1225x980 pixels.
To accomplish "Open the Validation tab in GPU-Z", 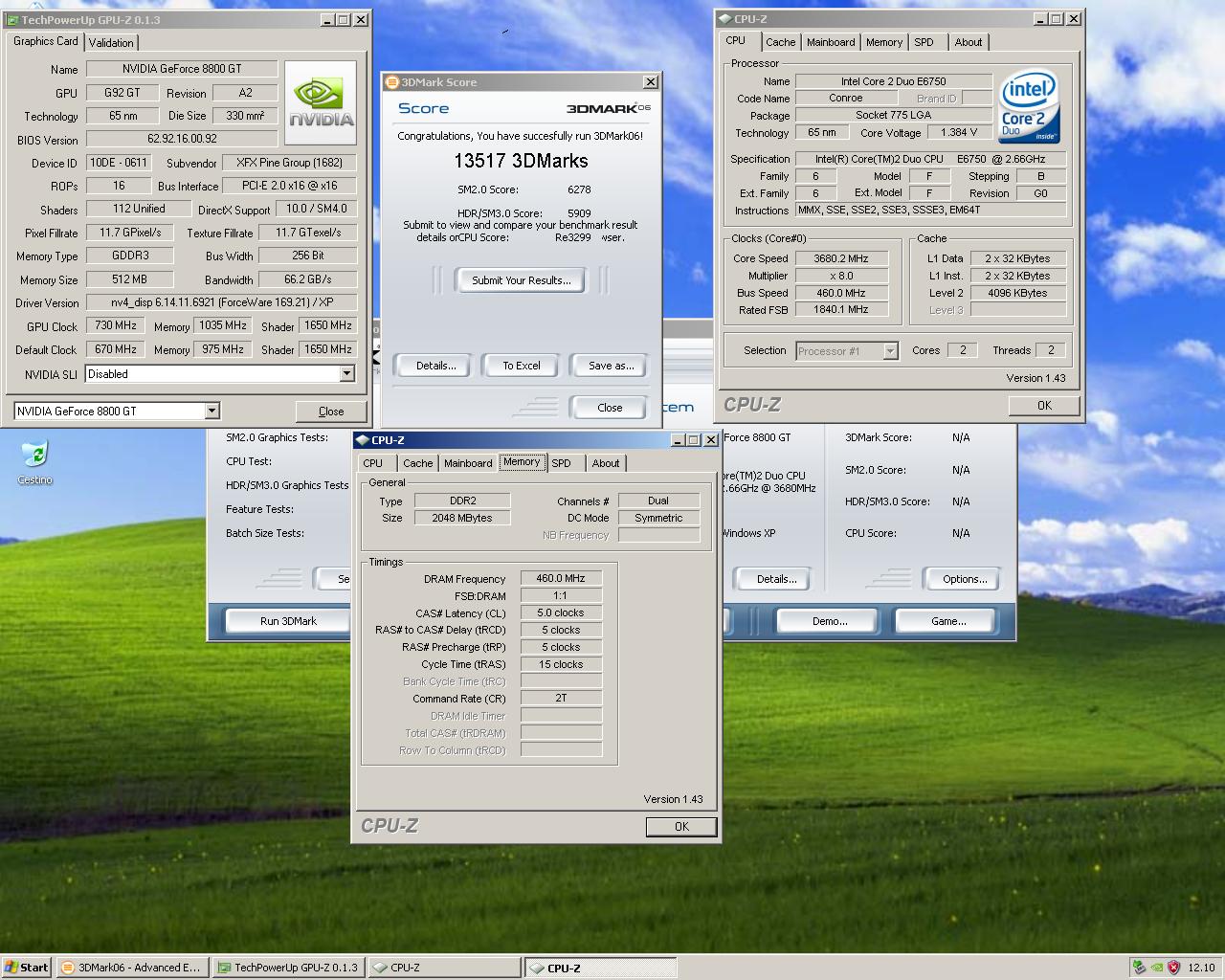I will point(111,42).
